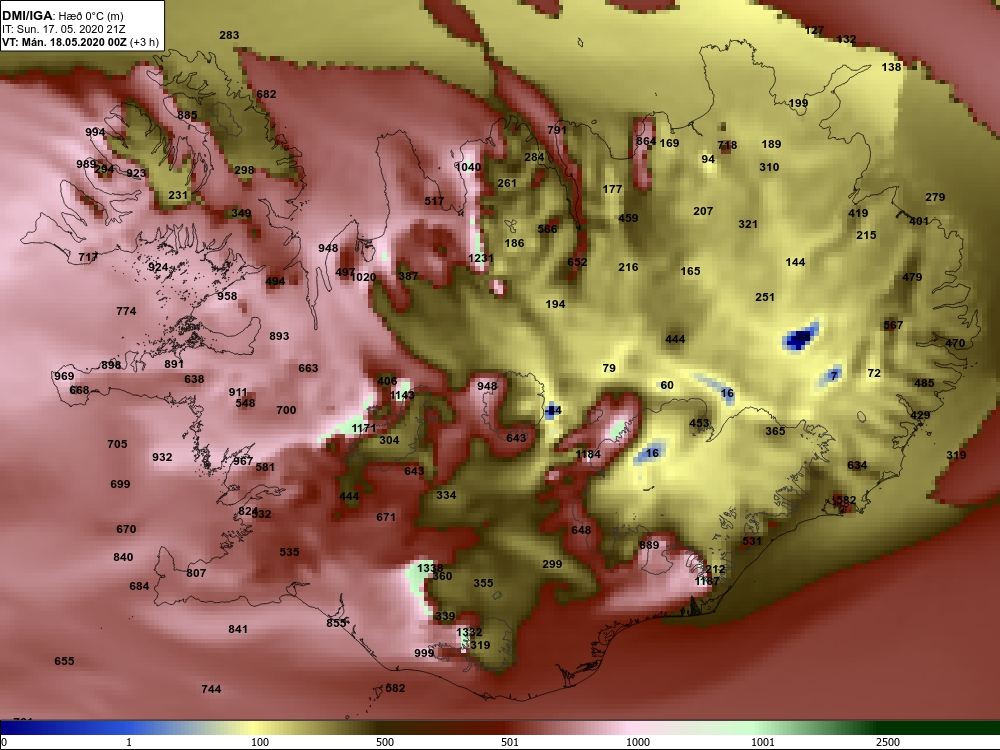The height and width of the screenshot is (750, 1000).
Task: Click the map value '479'
Action: tap(912, 277)
